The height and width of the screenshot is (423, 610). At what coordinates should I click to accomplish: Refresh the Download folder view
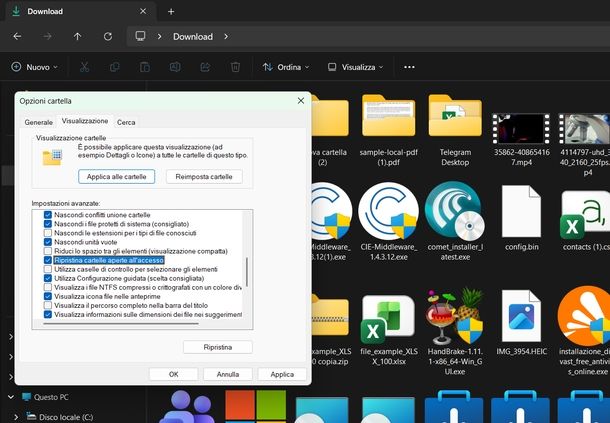(108, 37)
